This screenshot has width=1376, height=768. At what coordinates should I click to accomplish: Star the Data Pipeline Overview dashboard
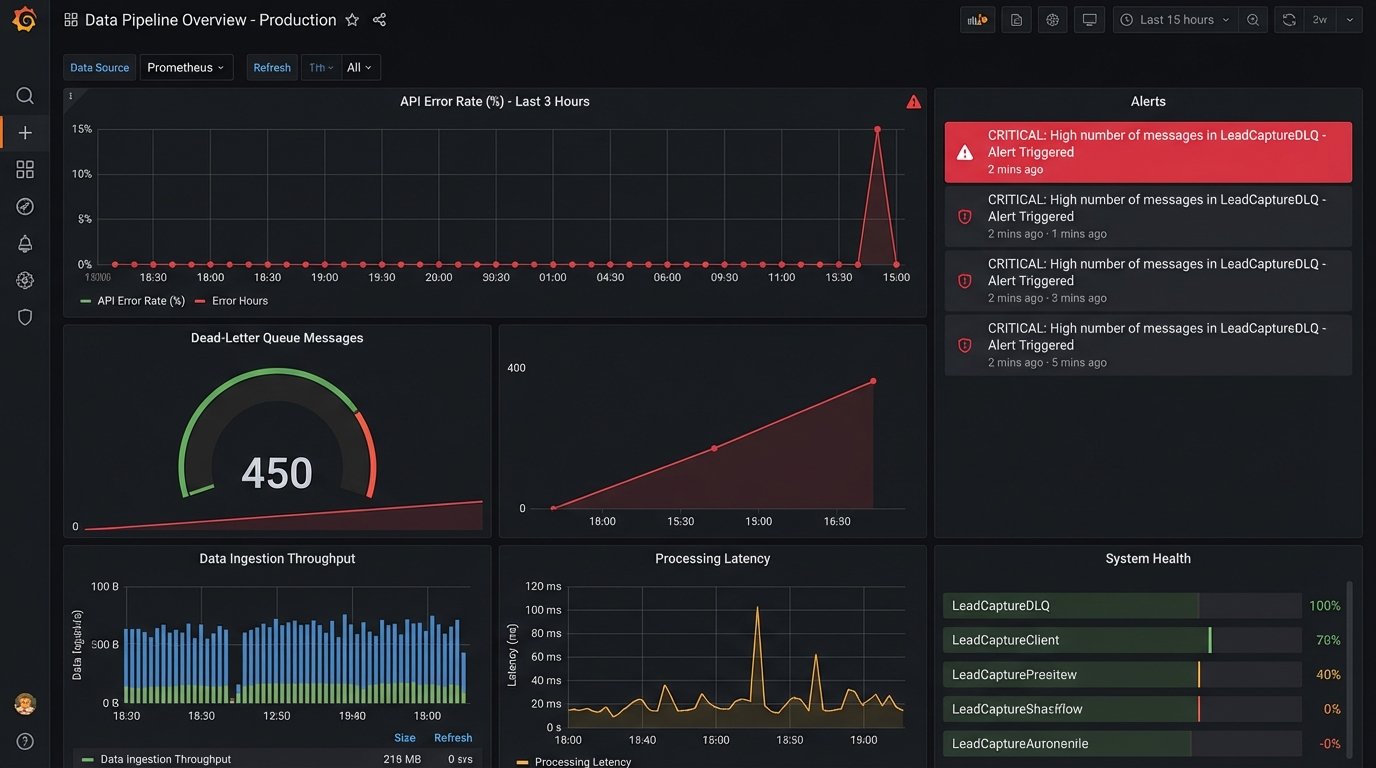tap(352, 20)
